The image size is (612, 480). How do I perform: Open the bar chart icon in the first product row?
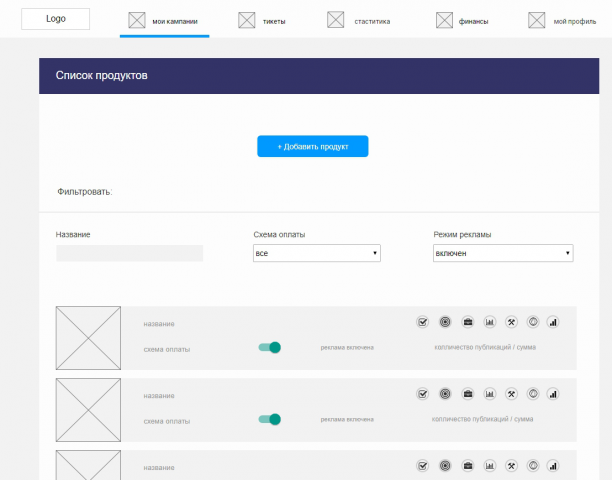point(489,322)
